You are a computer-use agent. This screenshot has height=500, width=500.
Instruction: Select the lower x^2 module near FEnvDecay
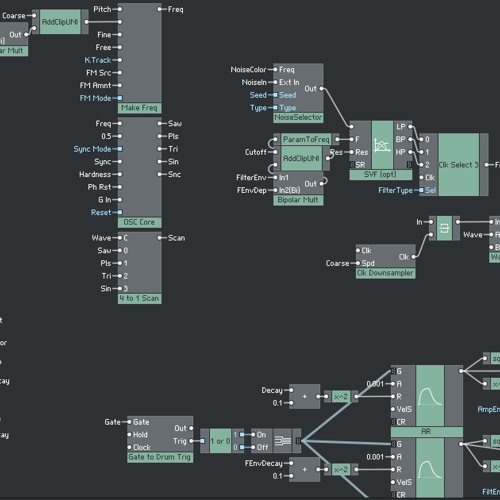341,470
